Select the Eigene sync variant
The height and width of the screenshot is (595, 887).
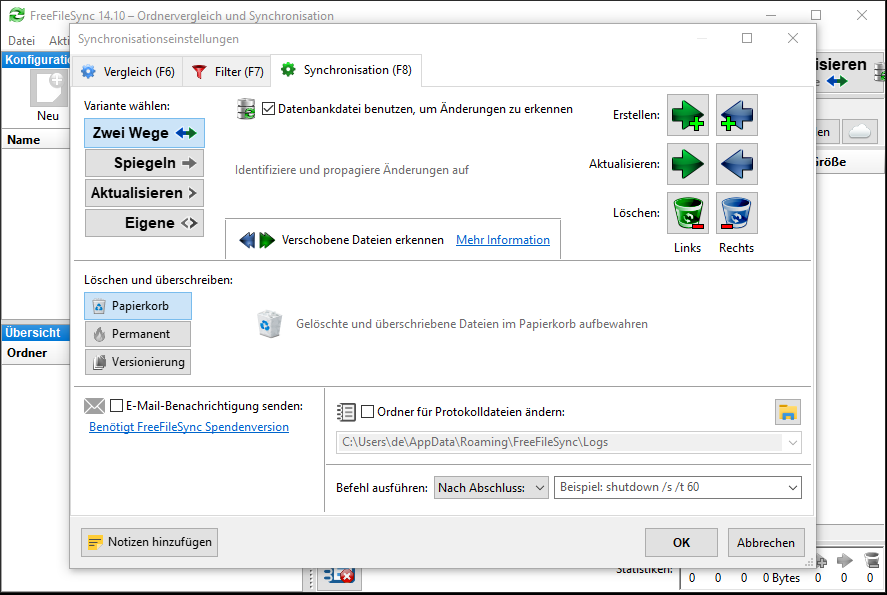144,223
